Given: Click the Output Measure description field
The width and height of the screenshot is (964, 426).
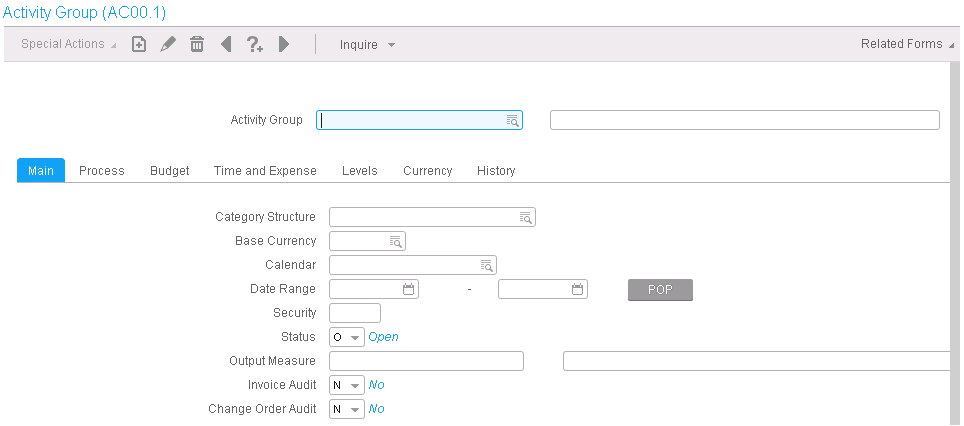Looking at the screenshot, I should coord(757,361).
